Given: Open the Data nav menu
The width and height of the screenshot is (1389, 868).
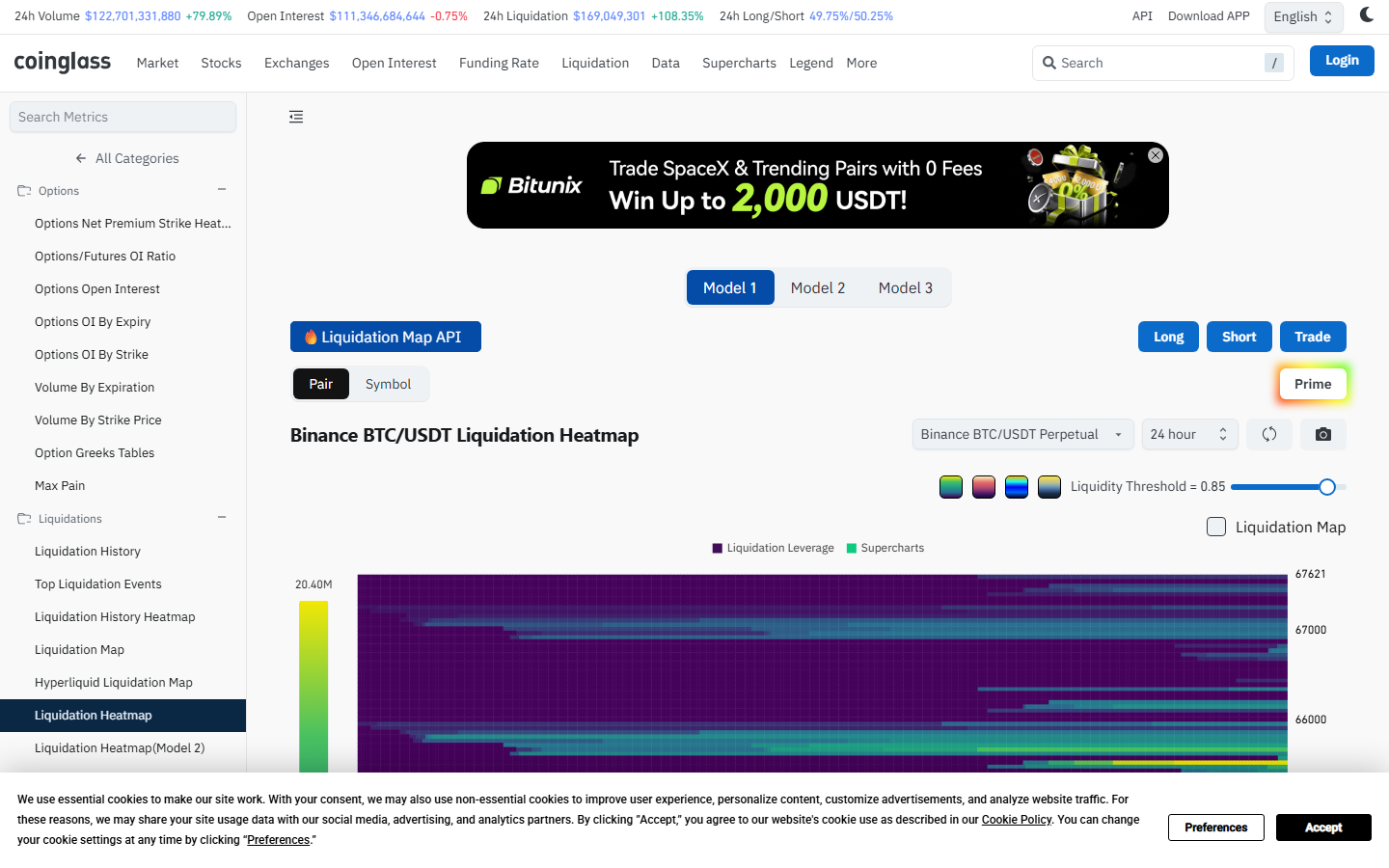Looking at the screenshot, I should click(666, 63).
